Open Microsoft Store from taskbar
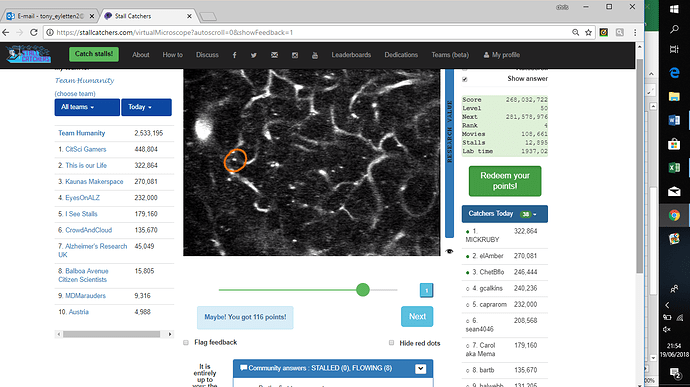690x387 pixels. point(674,144)
